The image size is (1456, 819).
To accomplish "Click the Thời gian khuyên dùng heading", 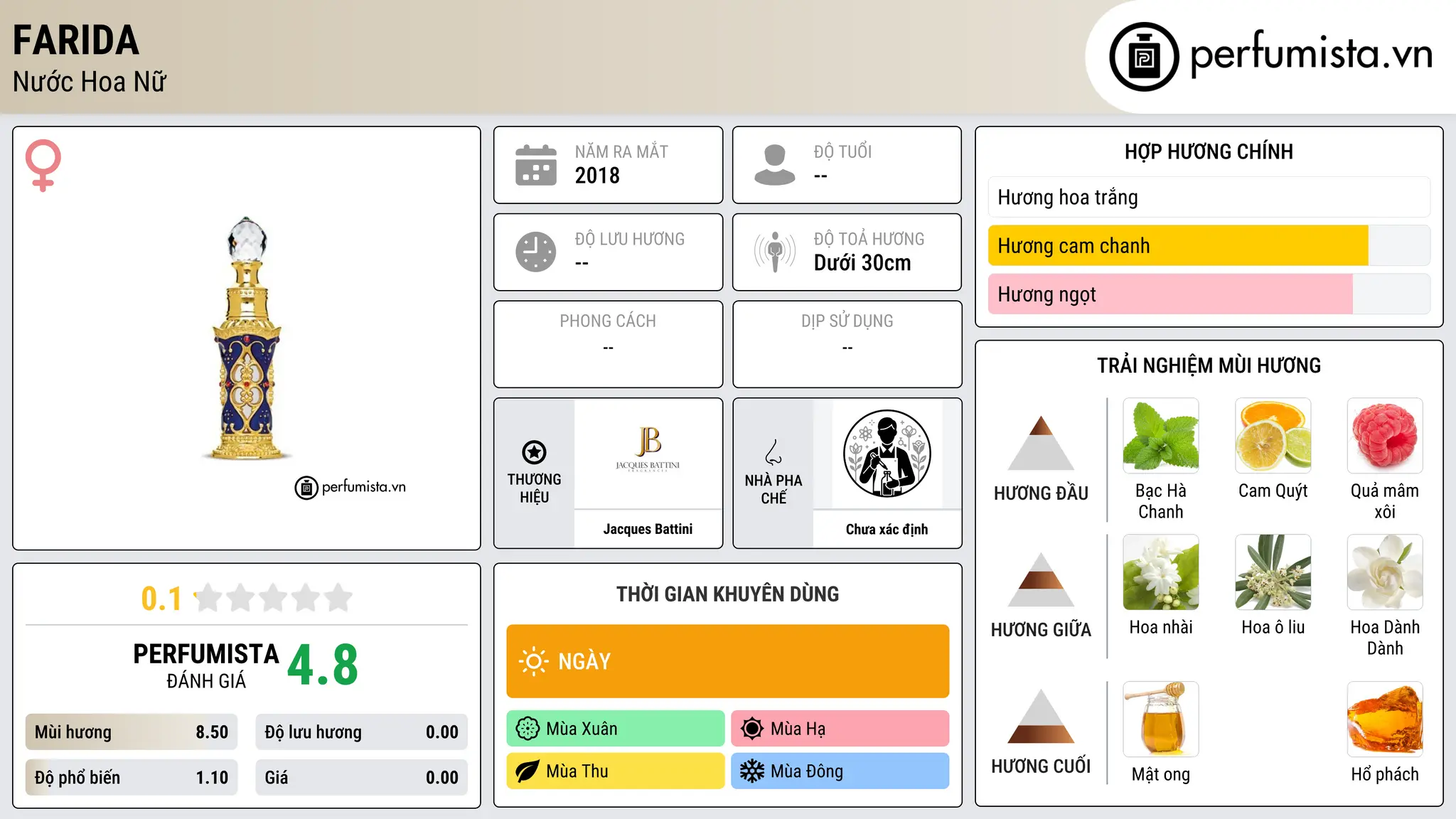I will [727, 594].
